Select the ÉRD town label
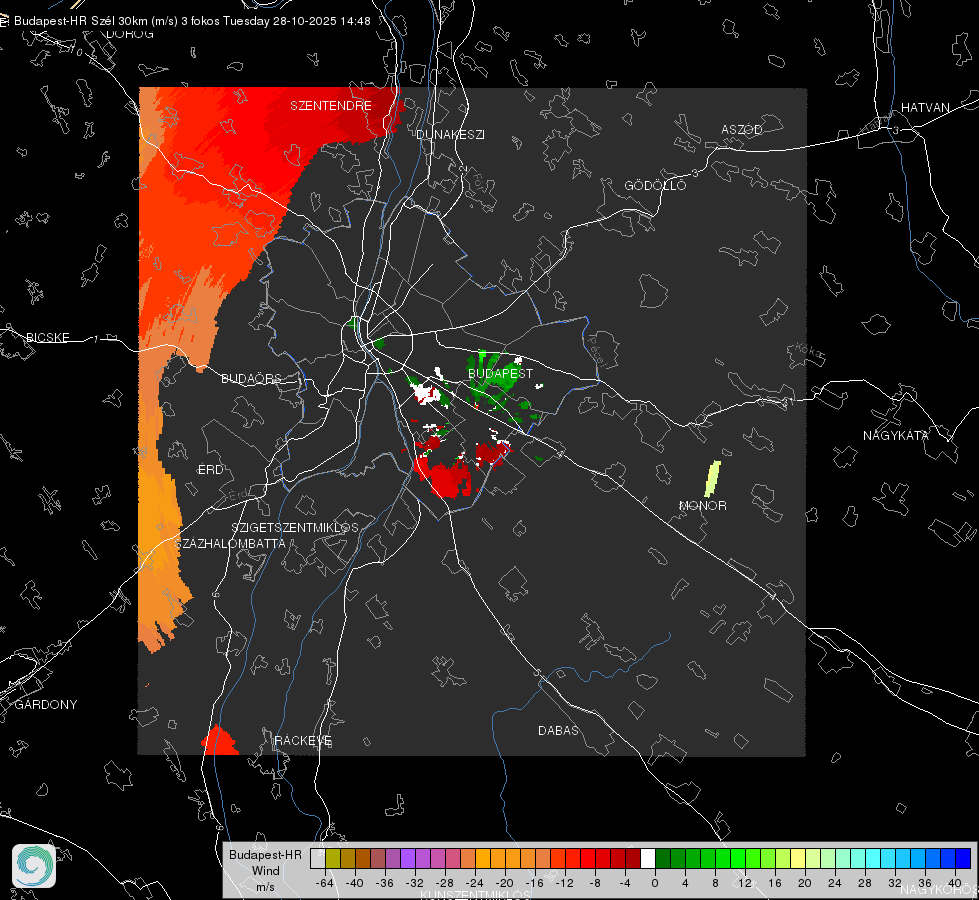This screenshot has width=979, height=900. 210,470
